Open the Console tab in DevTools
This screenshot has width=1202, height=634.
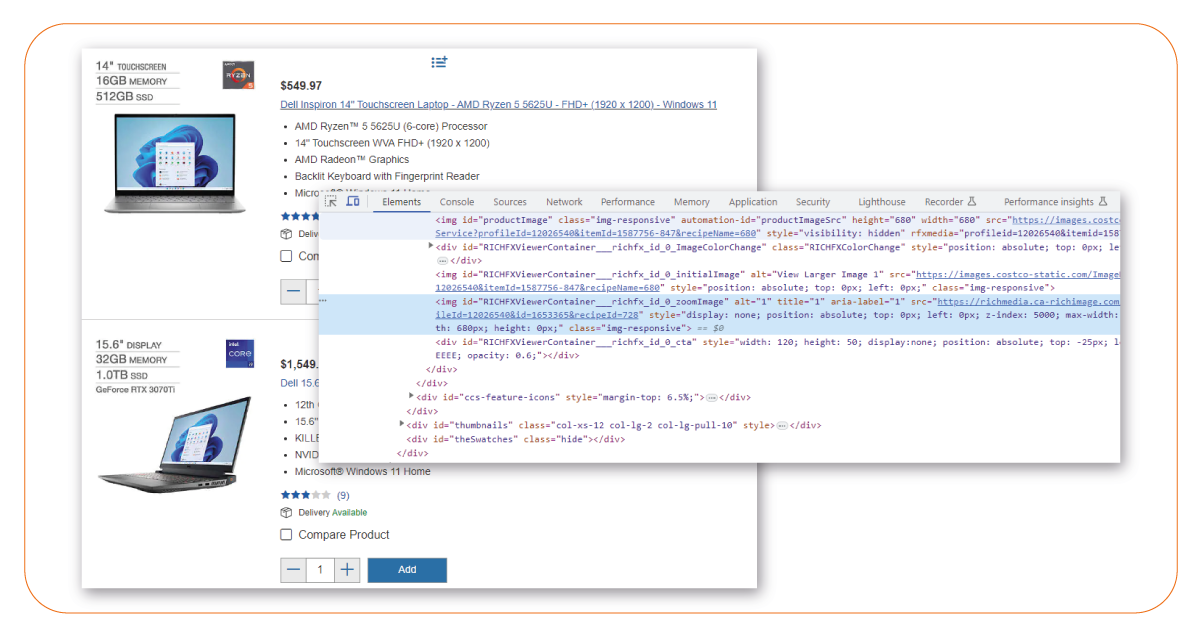457,202
